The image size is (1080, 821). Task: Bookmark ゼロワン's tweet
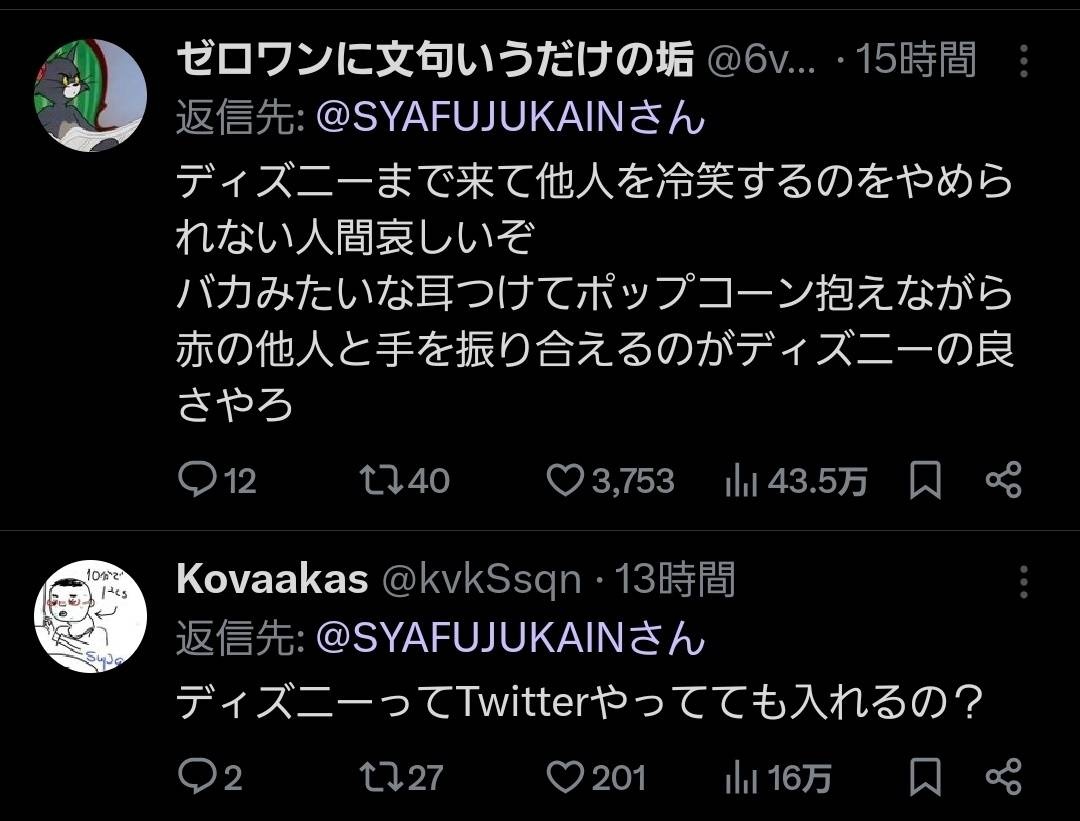coord(925,480)
